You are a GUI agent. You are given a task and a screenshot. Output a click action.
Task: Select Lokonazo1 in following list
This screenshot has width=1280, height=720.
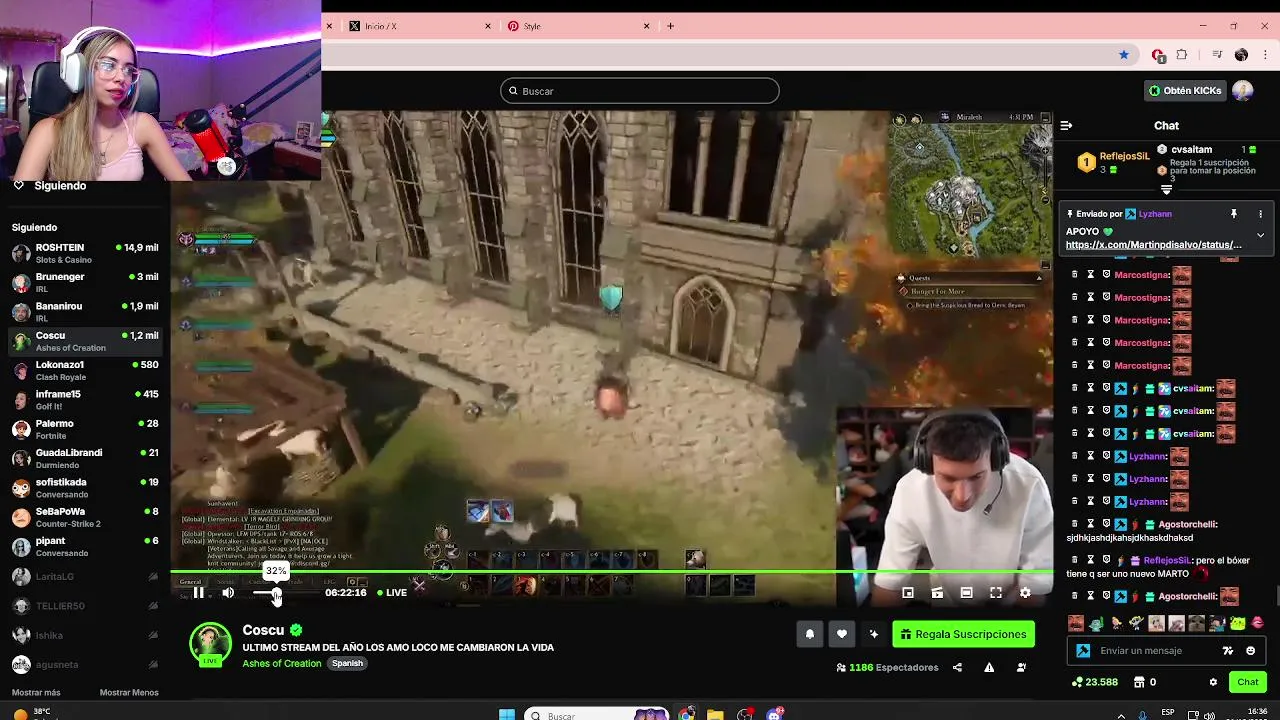(x=85, y=371)
